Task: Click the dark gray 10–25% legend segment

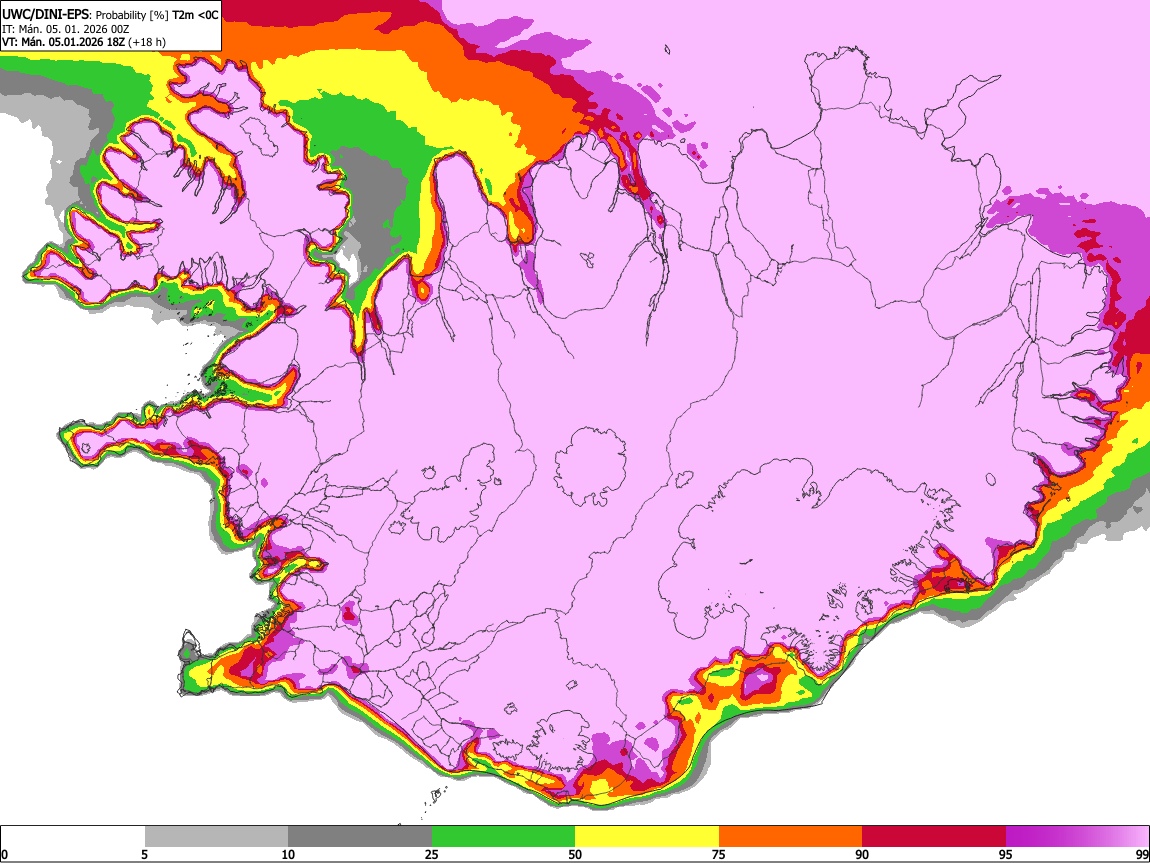Action: (360, 837)
